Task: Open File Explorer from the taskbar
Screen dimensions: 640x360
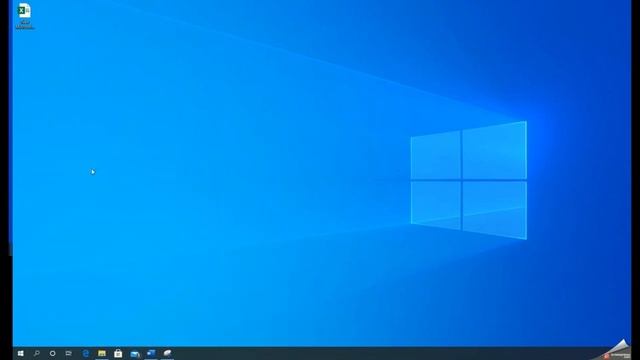Action: click(x=102, y=353)
